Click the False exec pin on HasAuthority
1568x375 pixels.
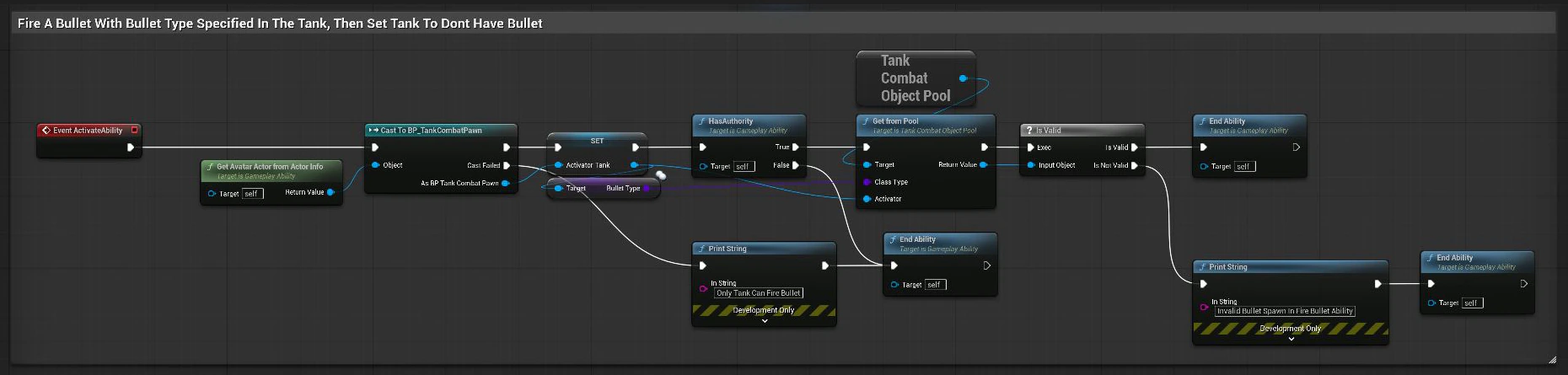point(796,165)
